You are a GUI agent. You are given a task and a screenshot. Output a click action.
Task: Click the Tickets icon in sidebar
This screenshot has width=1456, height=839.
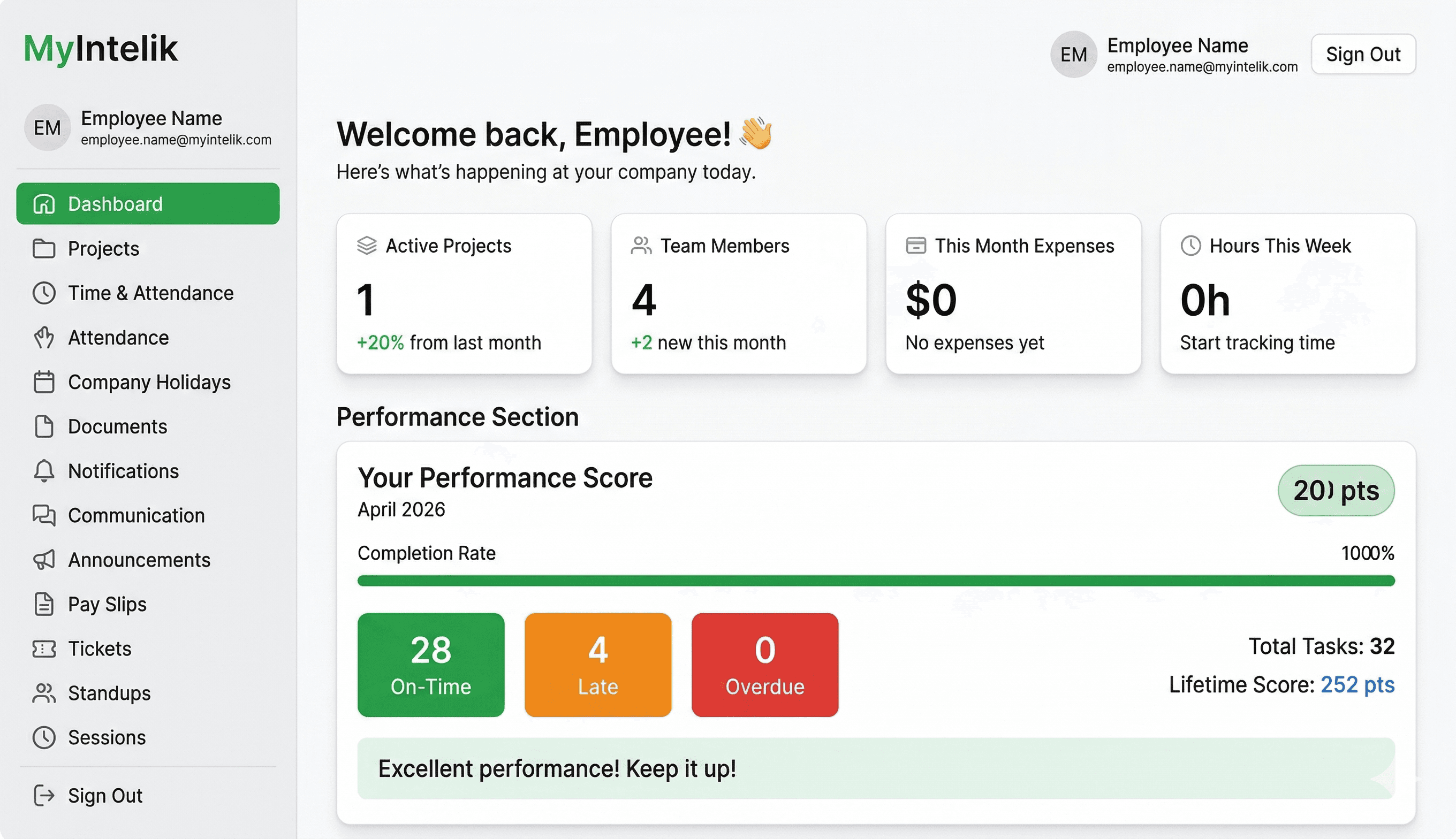43,649
